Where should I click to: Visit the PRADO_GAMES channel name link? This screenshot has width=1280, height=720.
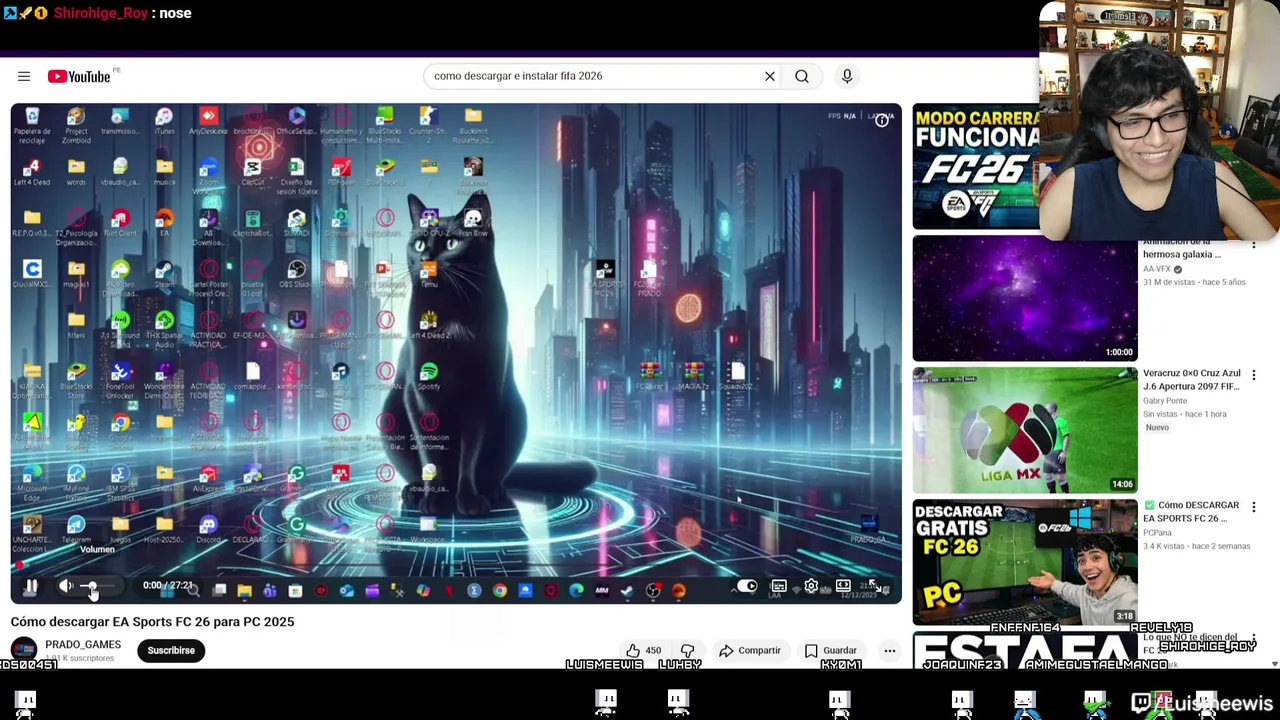tap(83, 645)
